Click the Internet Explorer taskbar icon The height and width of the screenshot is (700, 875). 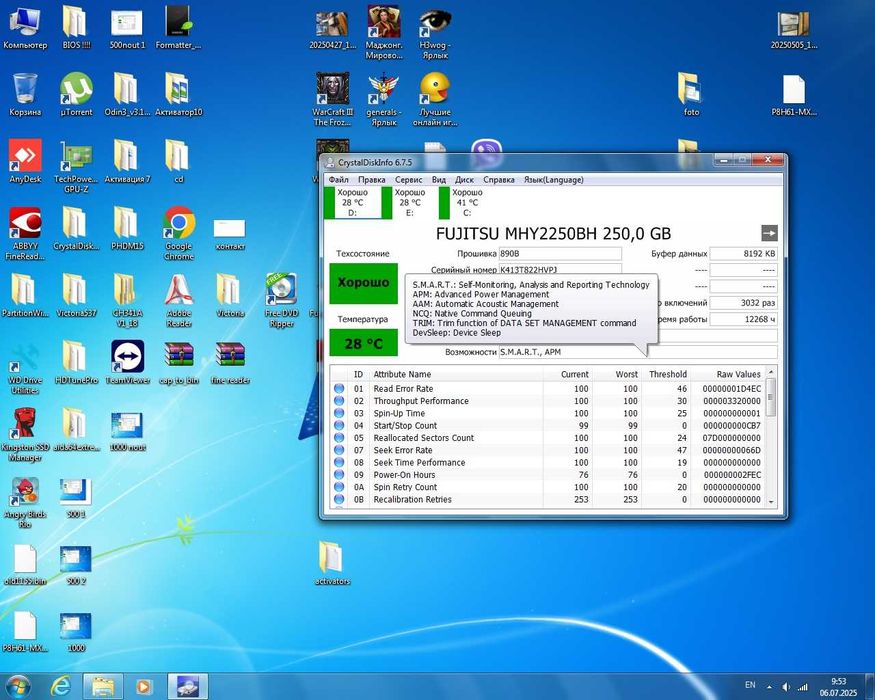point(59,686)
